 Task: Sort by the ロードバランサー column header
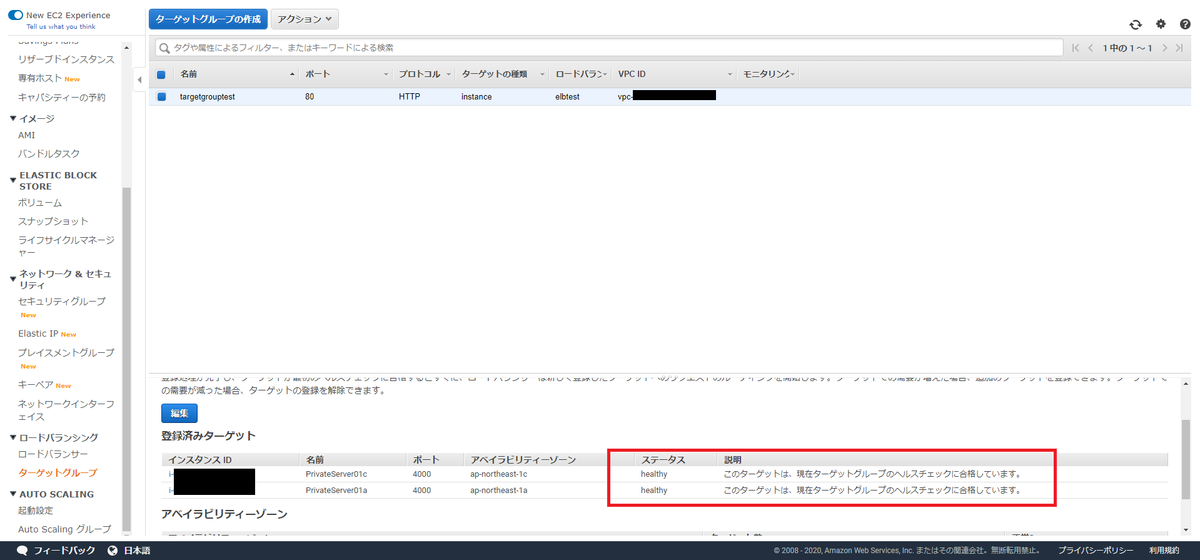[x=581, y=74]
